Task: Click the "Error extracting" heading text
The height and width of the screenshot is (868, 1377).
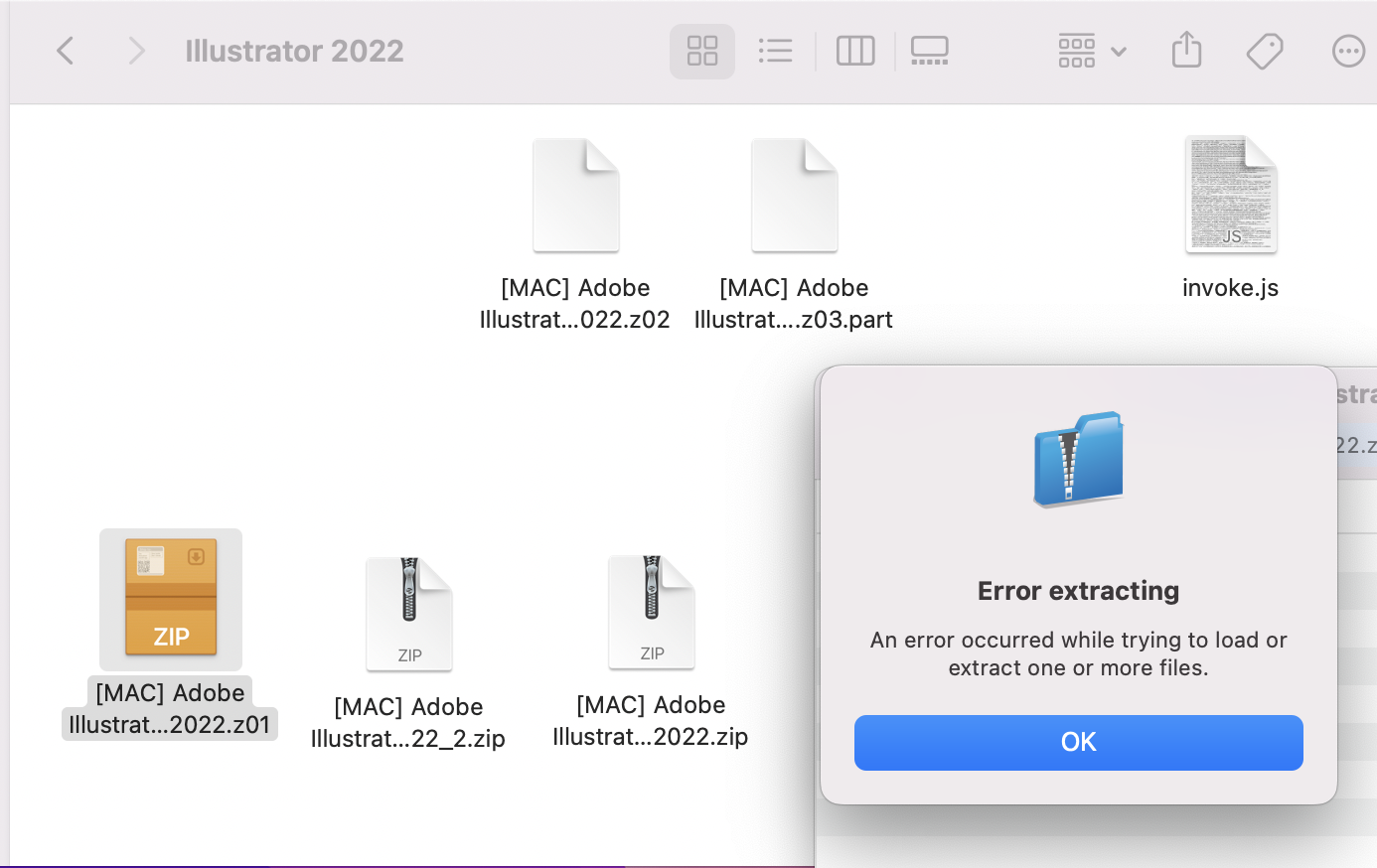Action: (1079, 591)
